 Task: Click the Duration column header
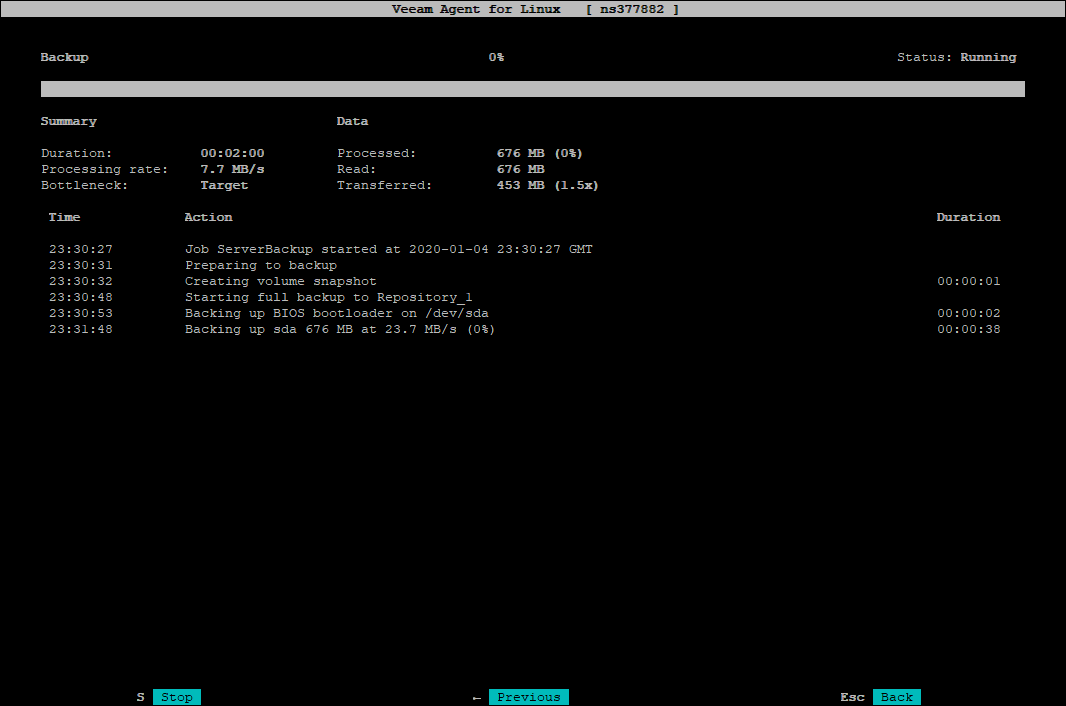968,218
